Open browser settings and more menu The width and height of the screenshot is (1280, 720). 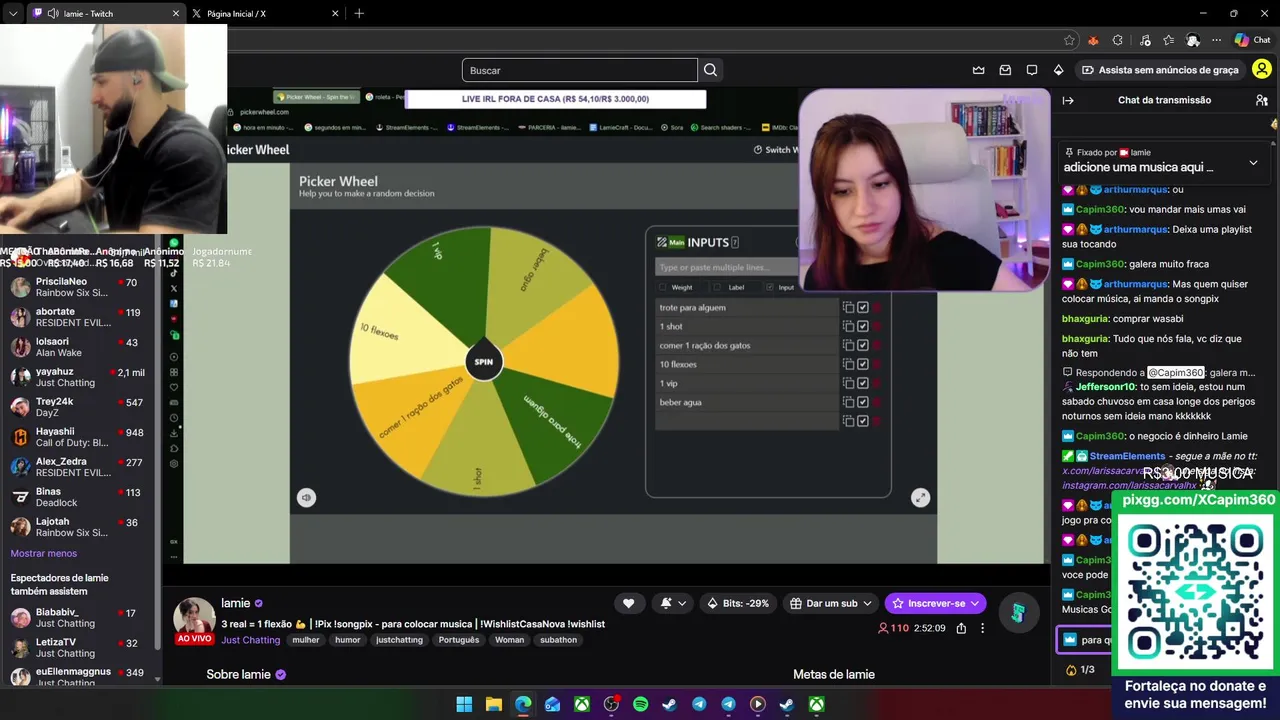[x=1216, y=40]
